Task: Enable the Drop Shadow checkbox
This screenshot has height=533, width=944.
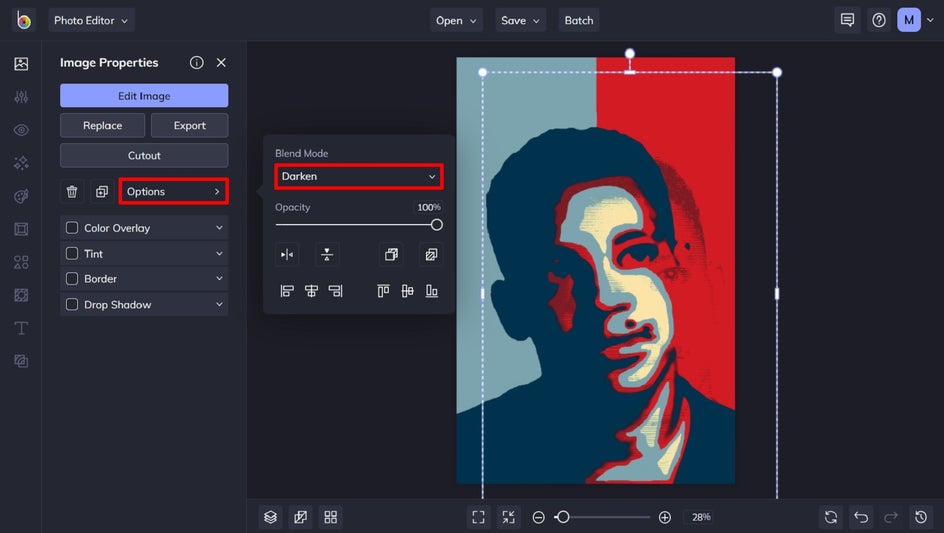Action: 72,305
